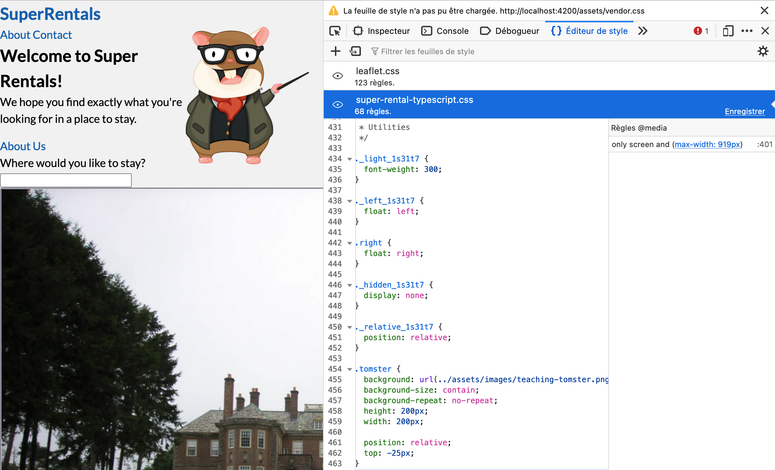
Task: Create a new style sheet with plus icon
Action: (336, 51)
